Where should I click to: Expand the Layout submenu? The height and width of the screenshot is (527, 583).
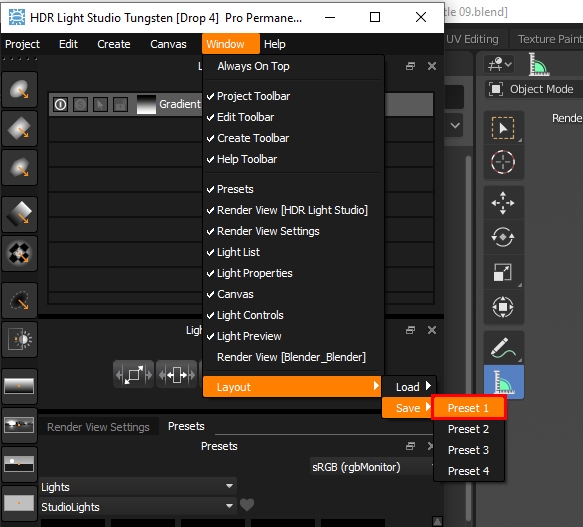292,387
